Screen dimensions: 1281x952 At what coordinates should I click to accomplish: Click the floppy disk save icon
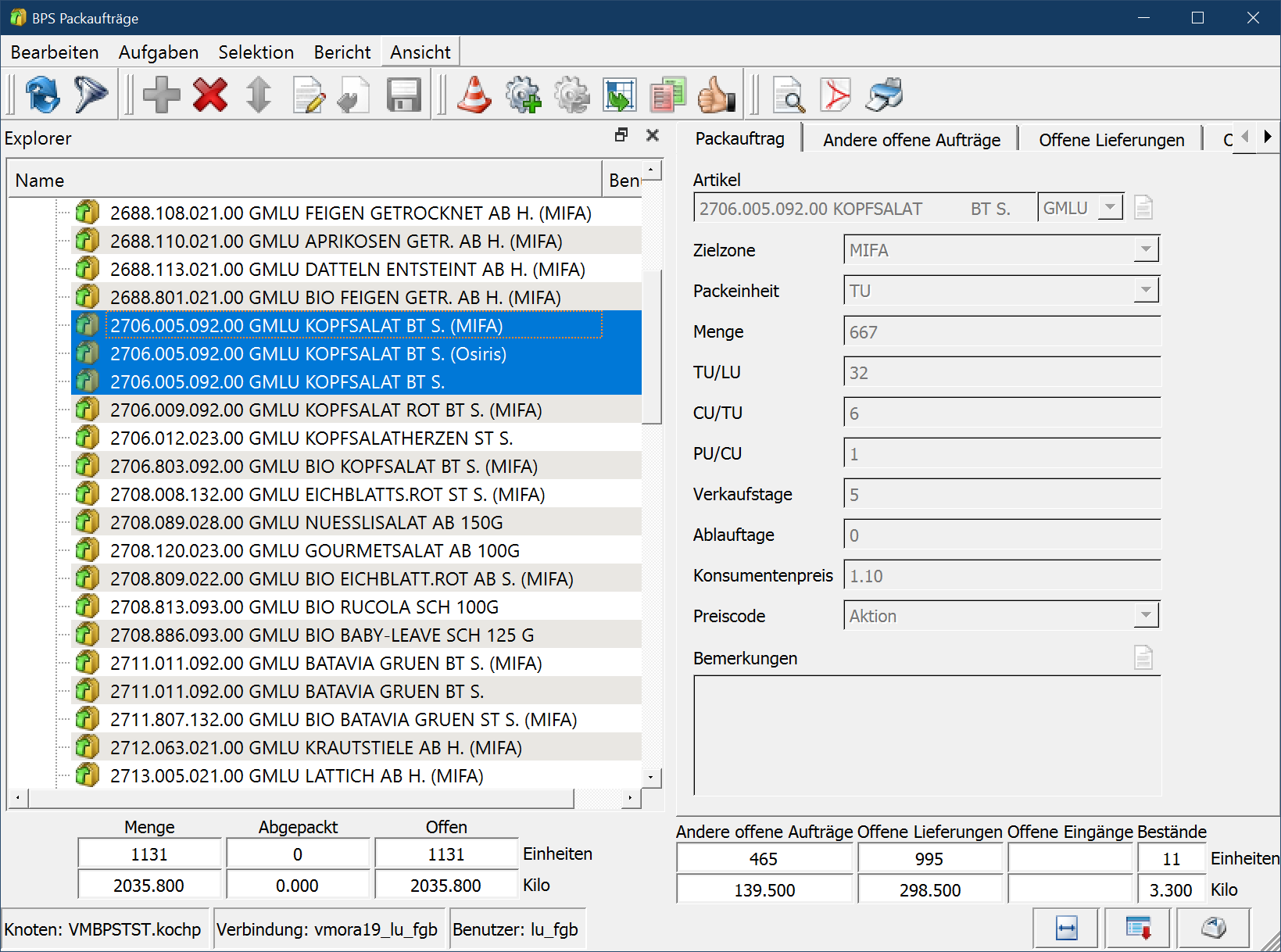pyautogui.click(x=403, y=95)
